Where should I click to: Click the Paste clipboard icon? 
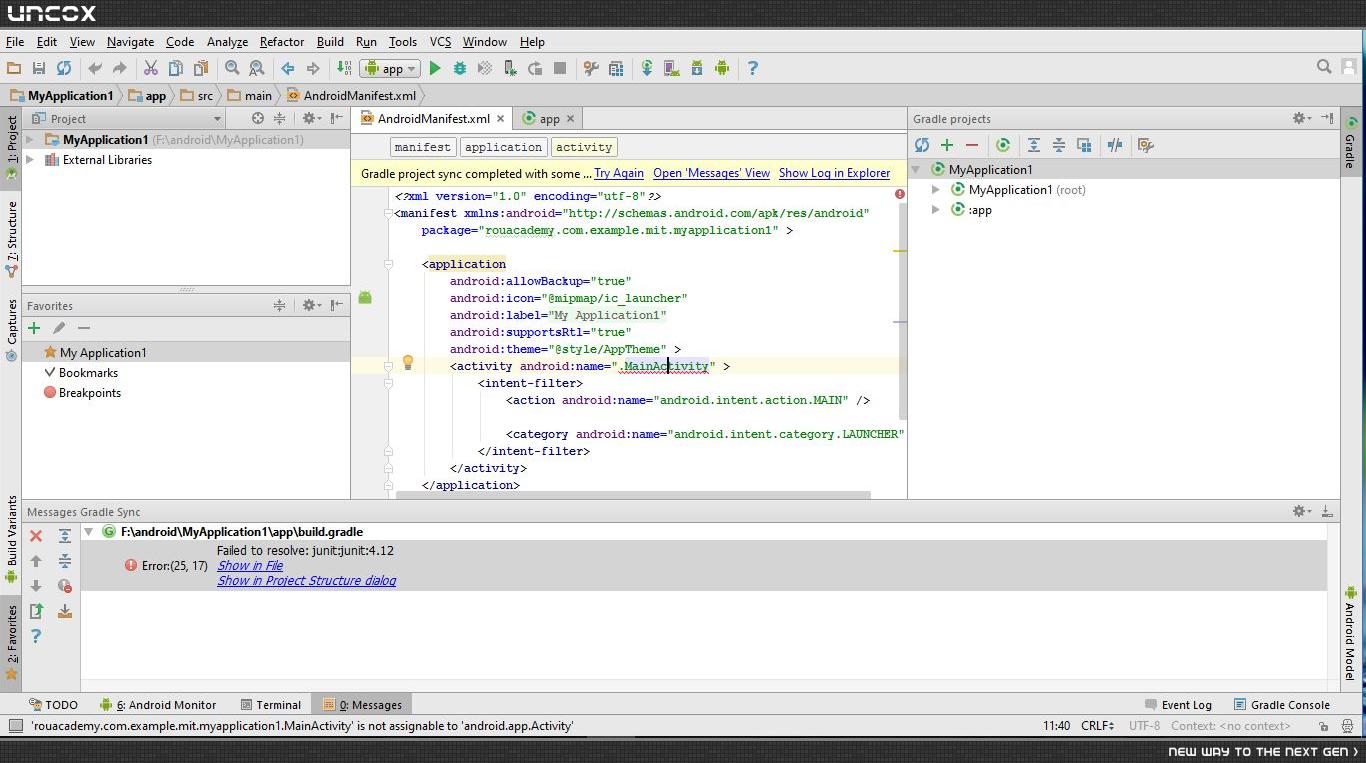(x=201, y=68)
